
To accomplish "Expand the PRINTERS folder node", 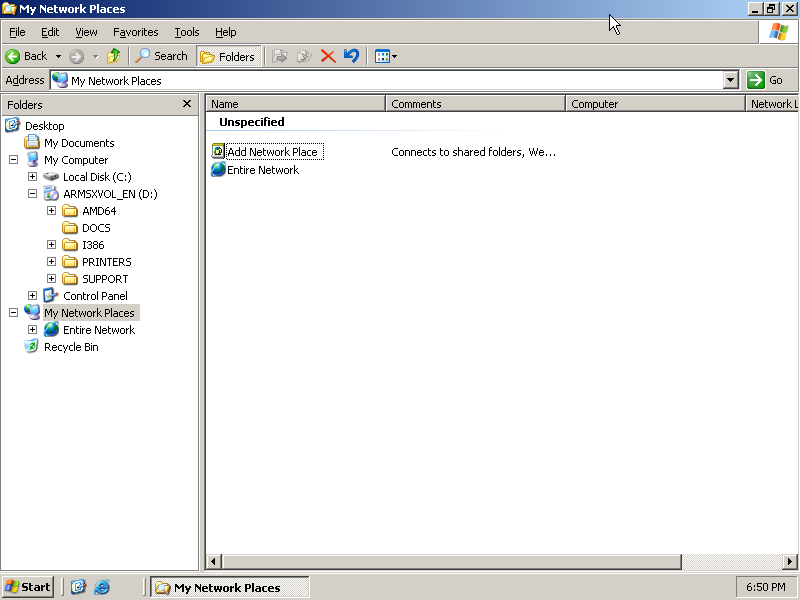I will (x=51, y=262).
